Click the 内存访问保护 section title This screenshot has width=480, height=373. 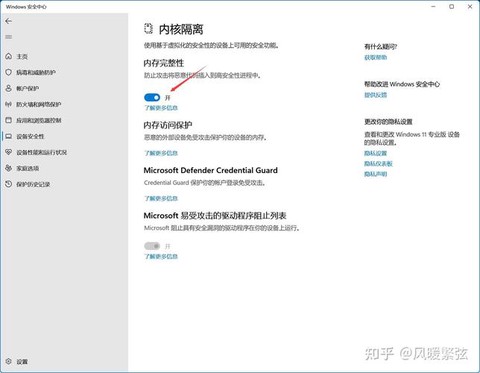click(168, 125)
